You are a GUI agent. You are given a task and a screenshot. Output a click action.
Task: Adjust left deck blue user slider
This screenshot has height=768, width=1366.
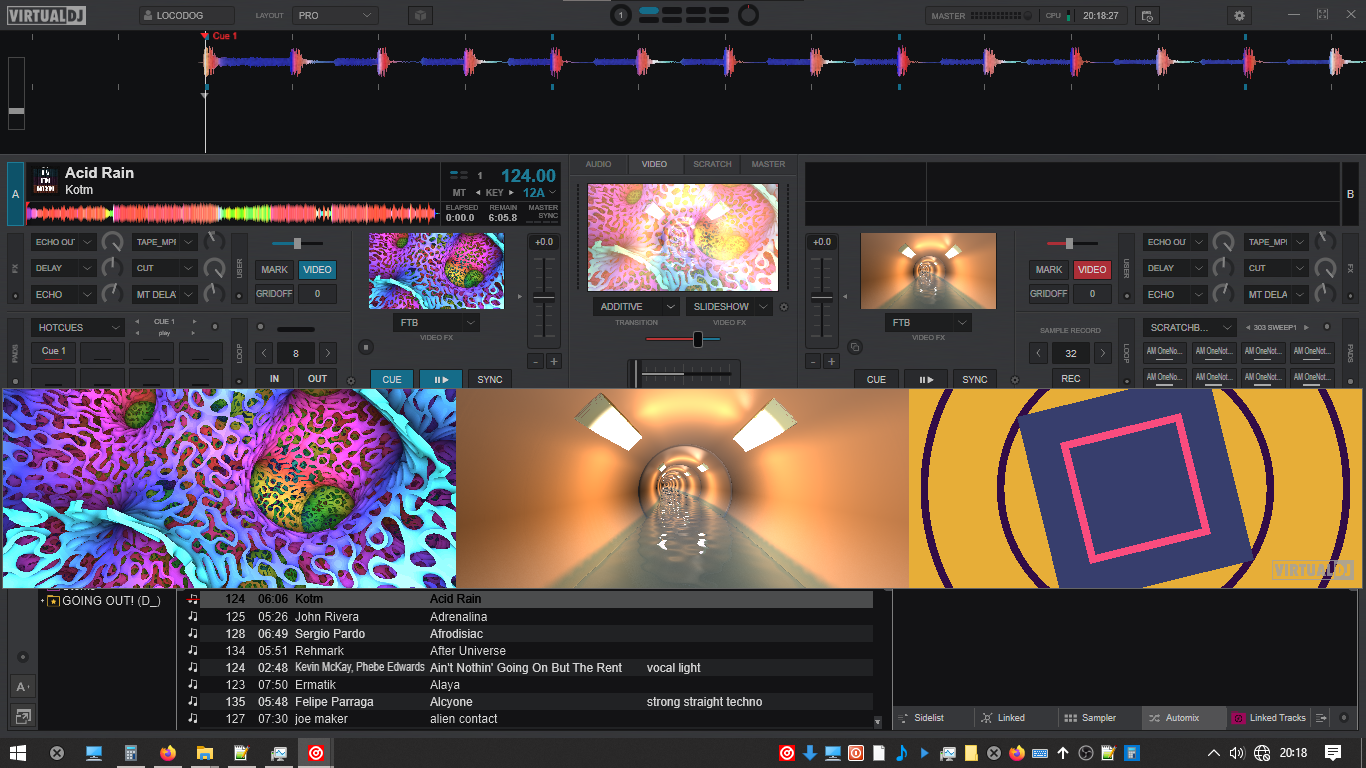click(297, 243)
